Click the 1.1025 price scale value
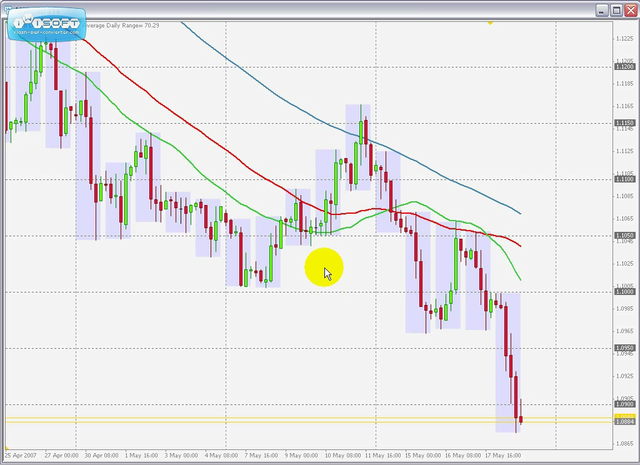 624,264
